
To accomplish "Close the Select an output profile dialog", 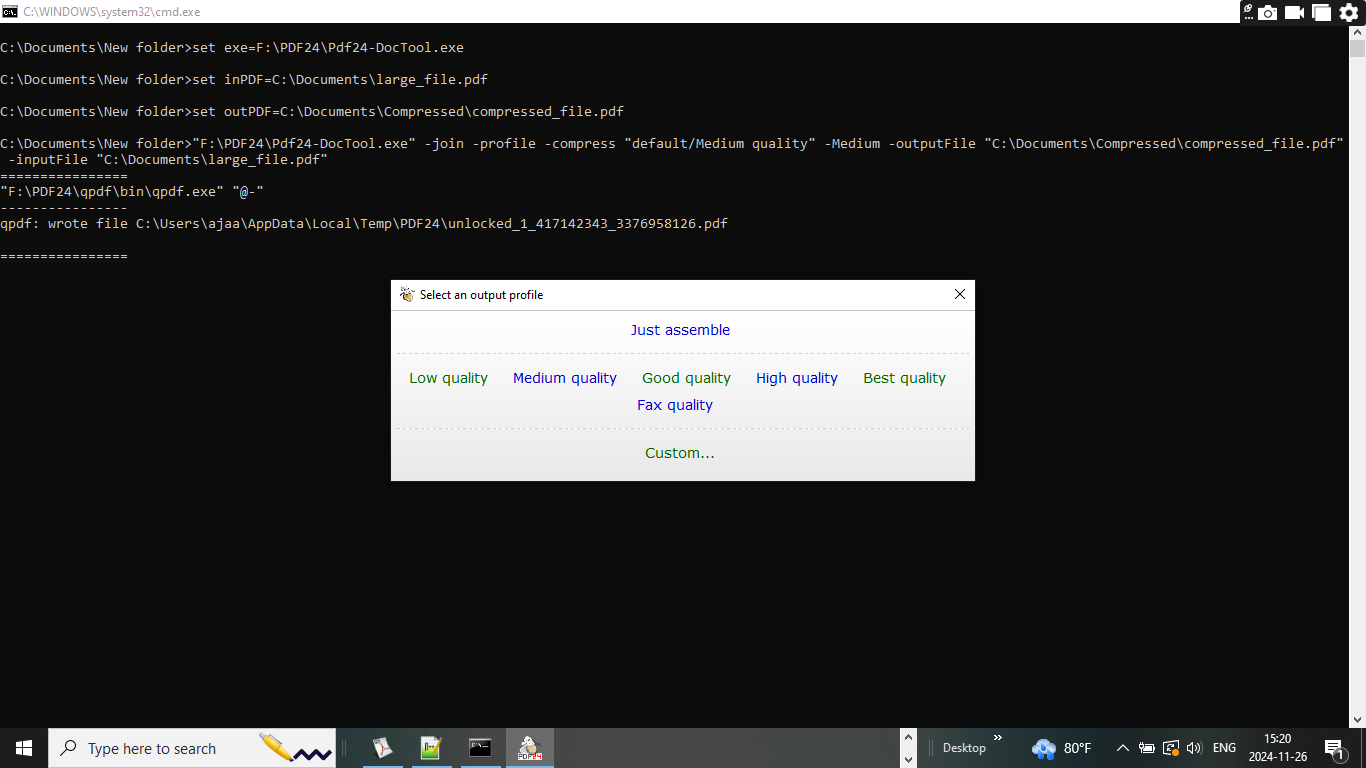I will (x=960, y=294).
